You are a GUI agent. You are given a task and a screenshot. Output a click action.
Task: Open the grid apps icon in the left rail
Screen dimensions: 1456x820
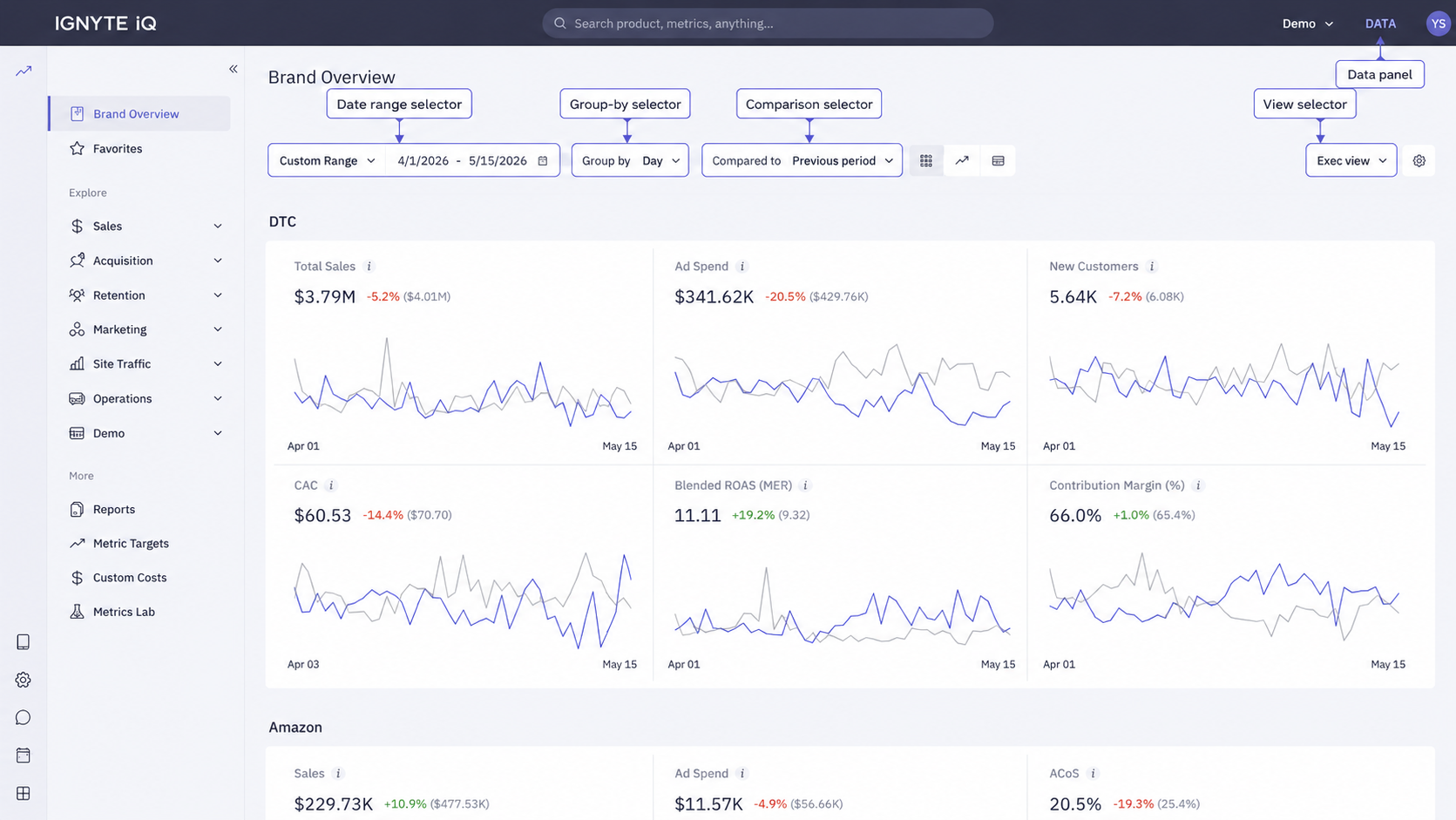24,793
